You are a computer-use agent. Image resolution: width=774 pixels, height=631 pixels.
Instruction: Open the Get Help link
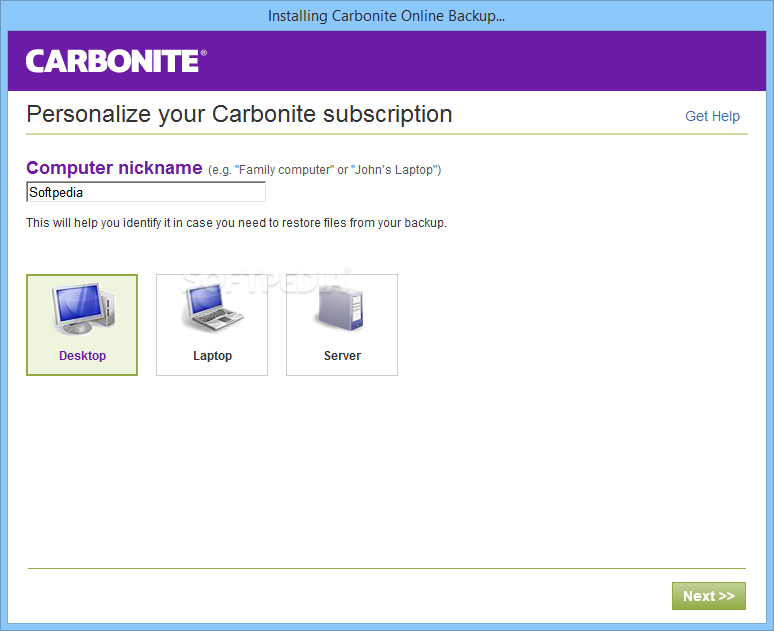[712, 116]
